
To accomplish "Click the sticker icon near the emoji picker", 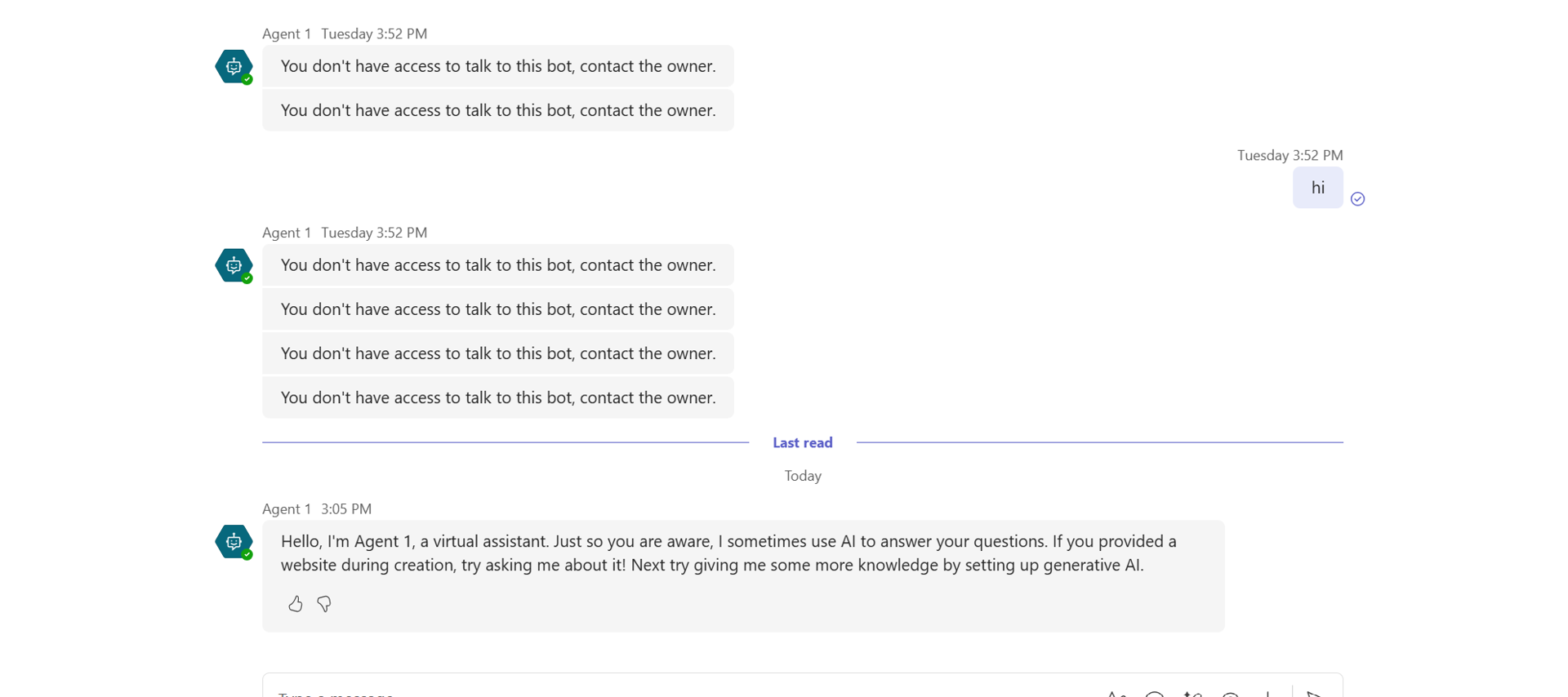I will coord(1231,693).
